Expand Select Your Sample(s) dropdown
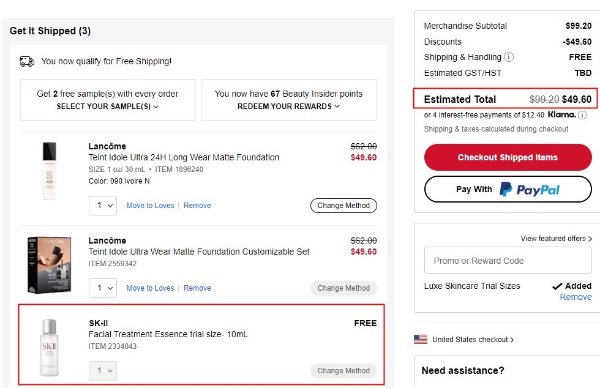This screenshot has height=388, width=600. click(108, 106)
